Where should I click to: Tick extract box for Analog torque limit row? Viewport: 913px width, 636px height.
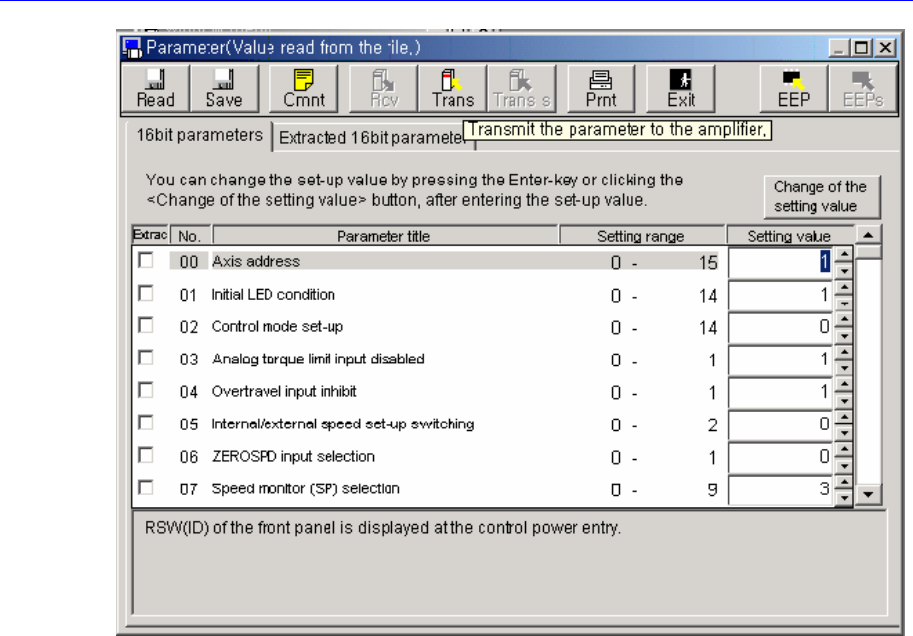click(146, 358)
